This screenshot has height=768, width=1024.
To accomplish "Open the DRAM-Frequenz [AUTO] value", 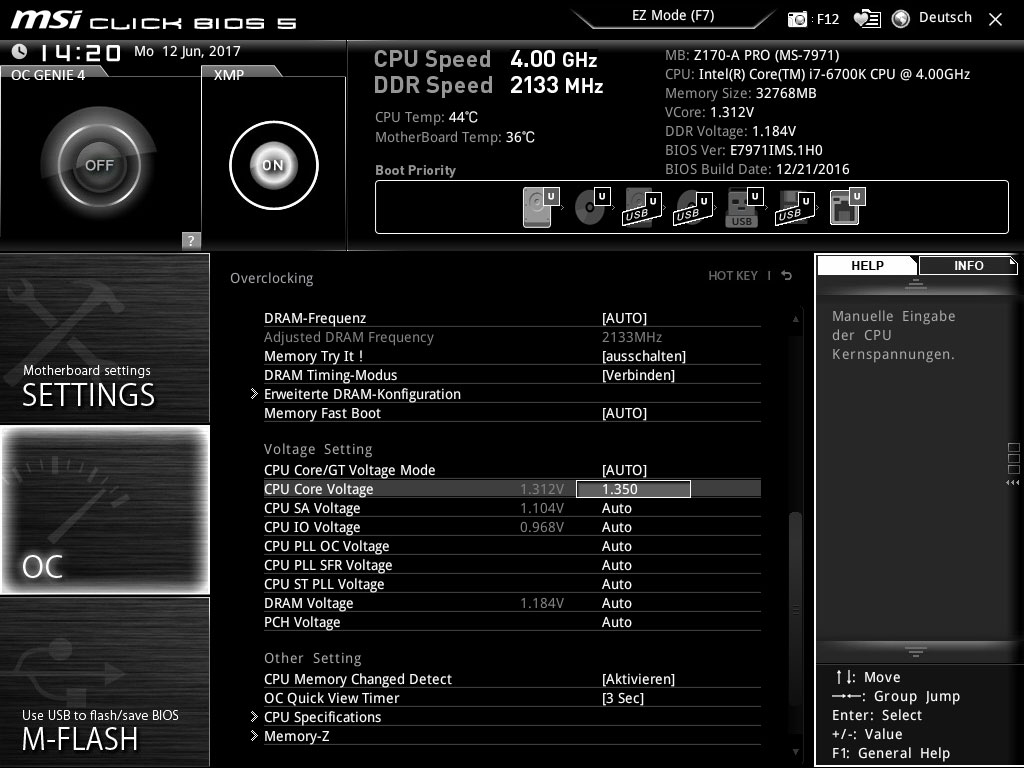I will point(624,318).
